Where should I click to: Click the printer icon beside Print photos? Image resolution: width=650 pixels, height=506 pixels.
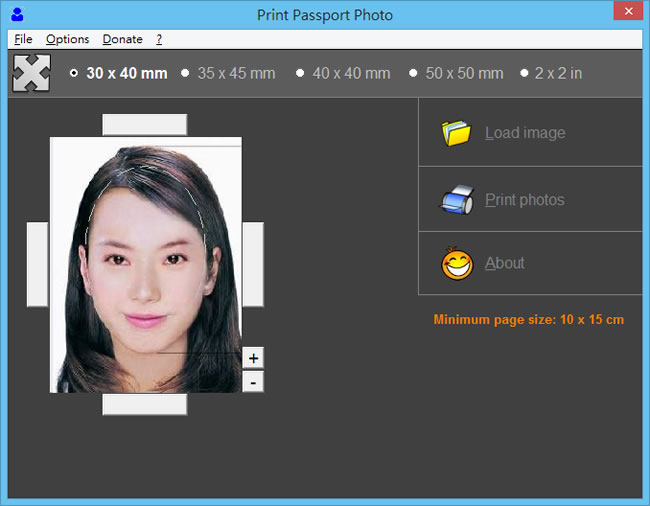pyautogui.click(x=457, y=200)
